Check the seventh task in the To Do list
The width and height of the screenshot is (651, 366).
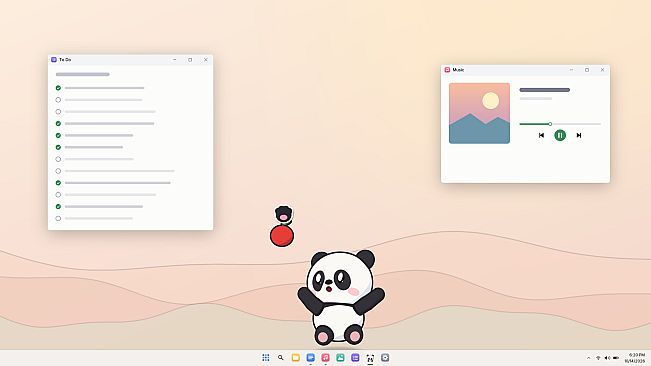[x=58, y=159]
